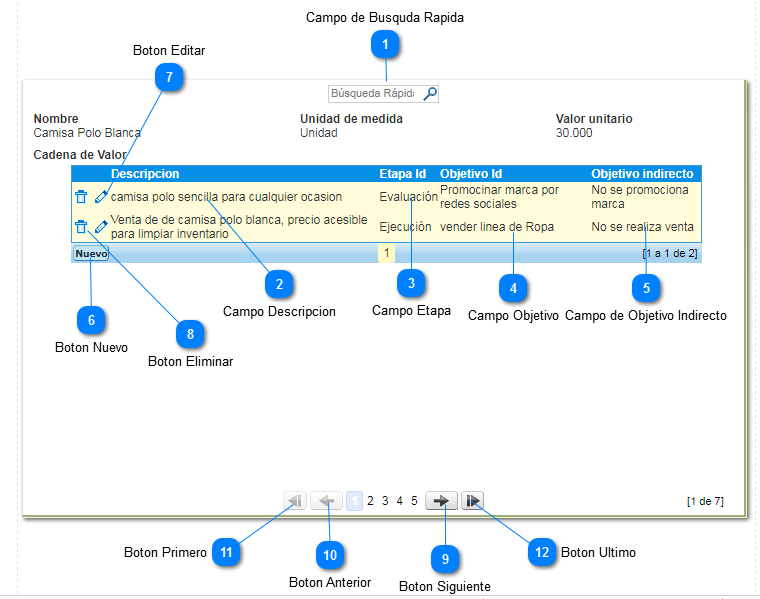Click the 'Camisa Polo Blanca' name value

pyautogui.click(x=87, y=133)
